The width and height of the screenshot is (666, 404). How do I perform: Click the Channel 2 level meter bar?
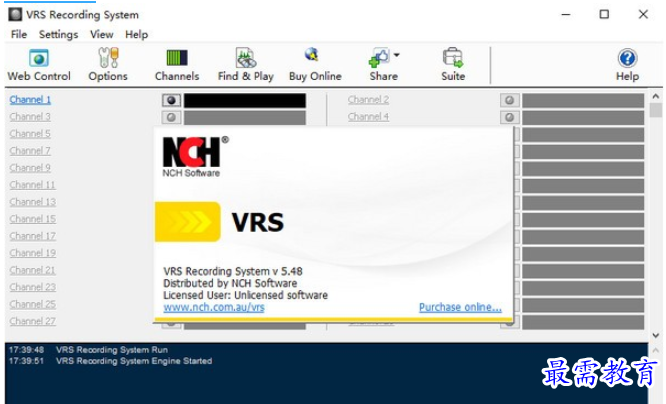(x=583, y=101)
